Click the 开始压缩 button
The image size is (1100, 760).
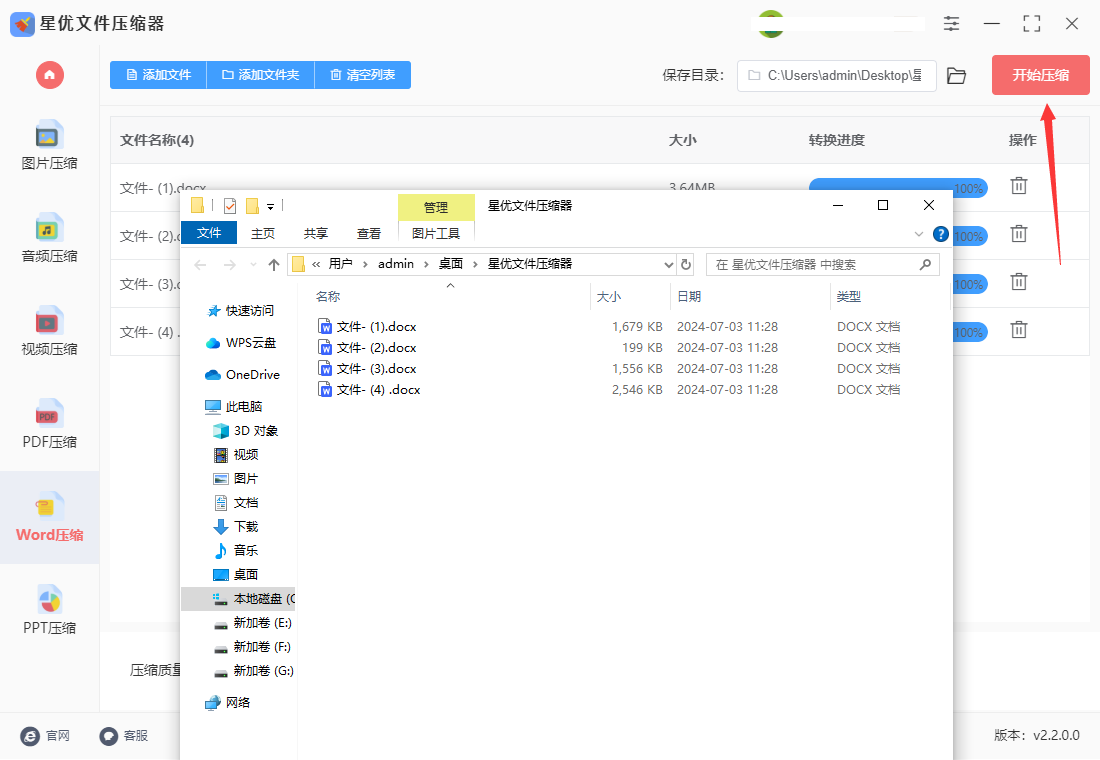pos(1040,75)
